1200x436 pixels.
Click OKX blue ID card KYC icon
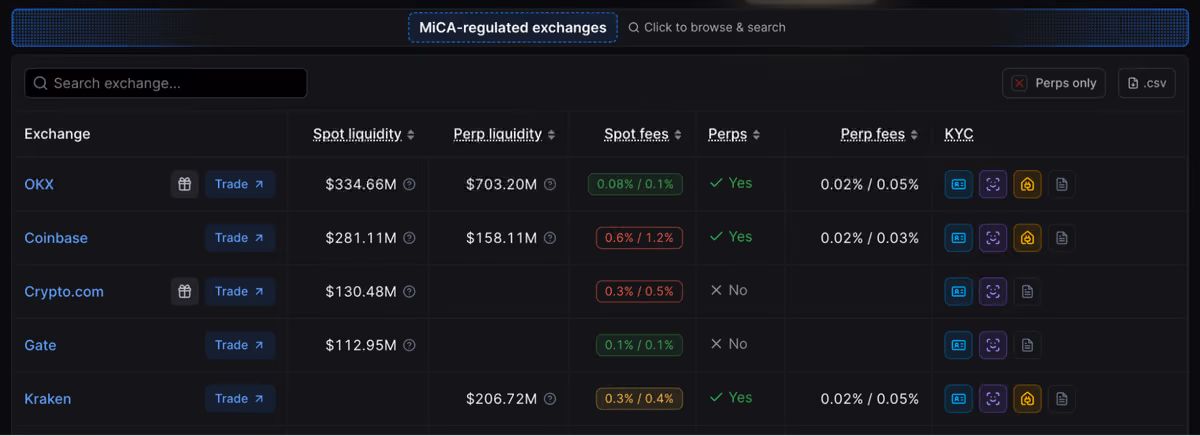tap(959, 184)
